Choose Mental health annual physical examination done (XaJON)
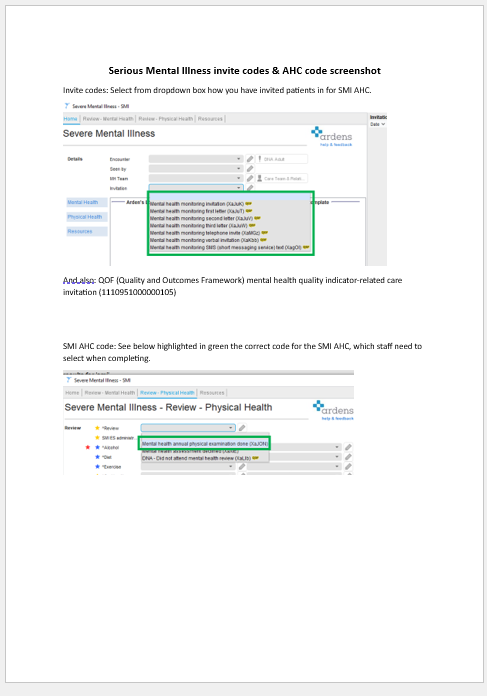 (205, 443)
